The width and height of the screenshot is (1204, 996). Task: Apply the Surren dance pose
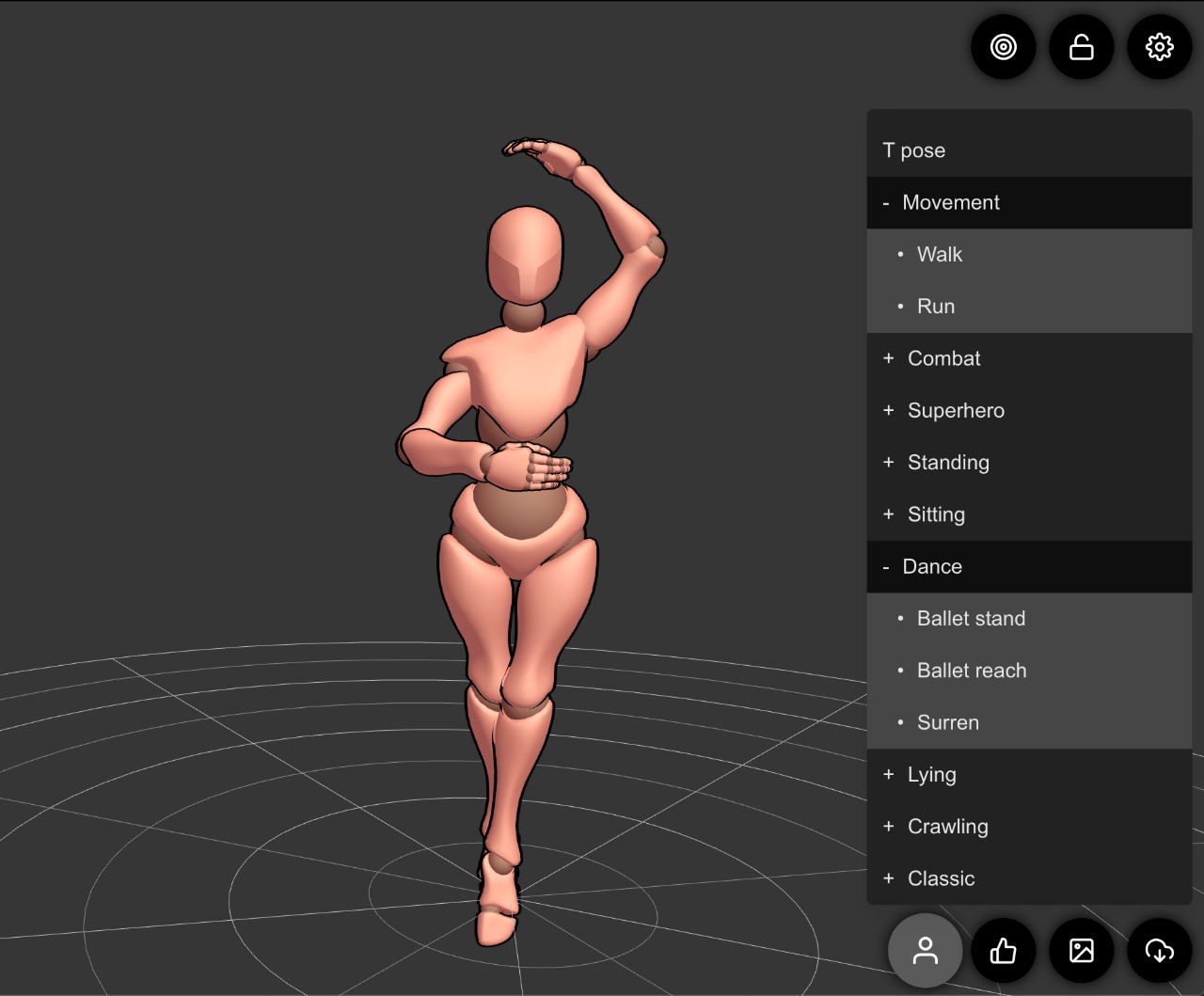point(1029,722)
